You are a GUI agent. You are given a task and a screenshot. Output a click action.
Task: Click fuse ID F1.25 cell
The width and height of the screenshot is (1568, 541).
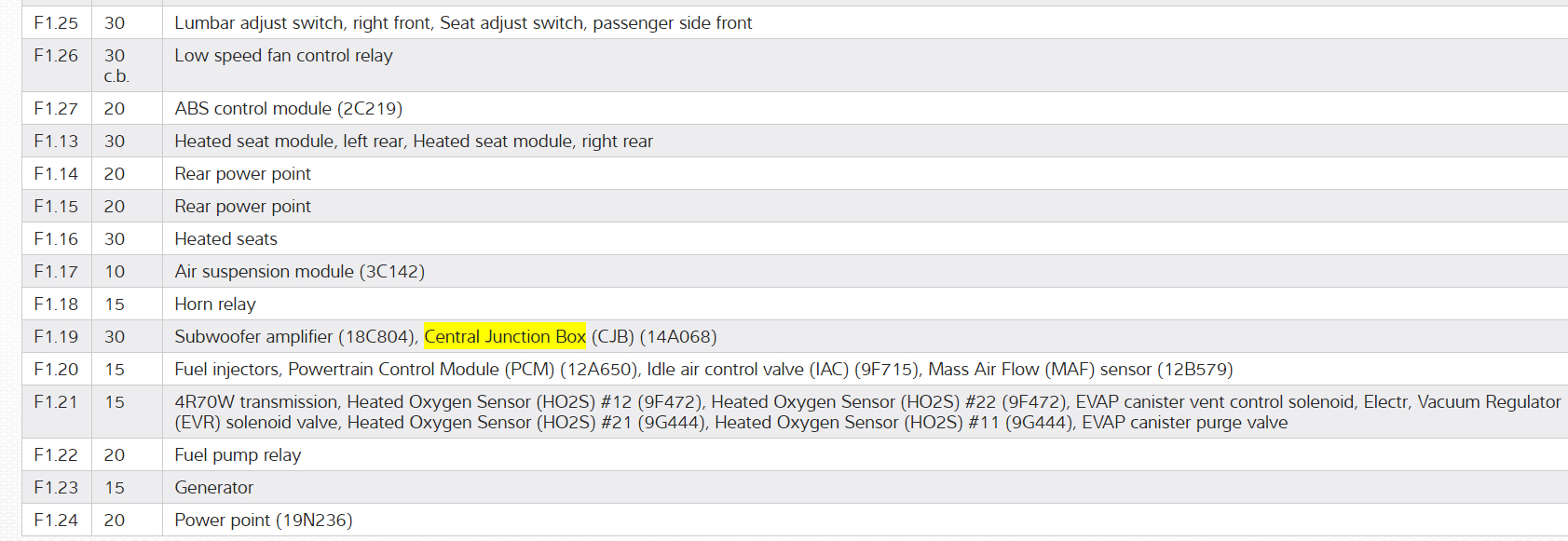pyautogui.click(x=56, y=23)
